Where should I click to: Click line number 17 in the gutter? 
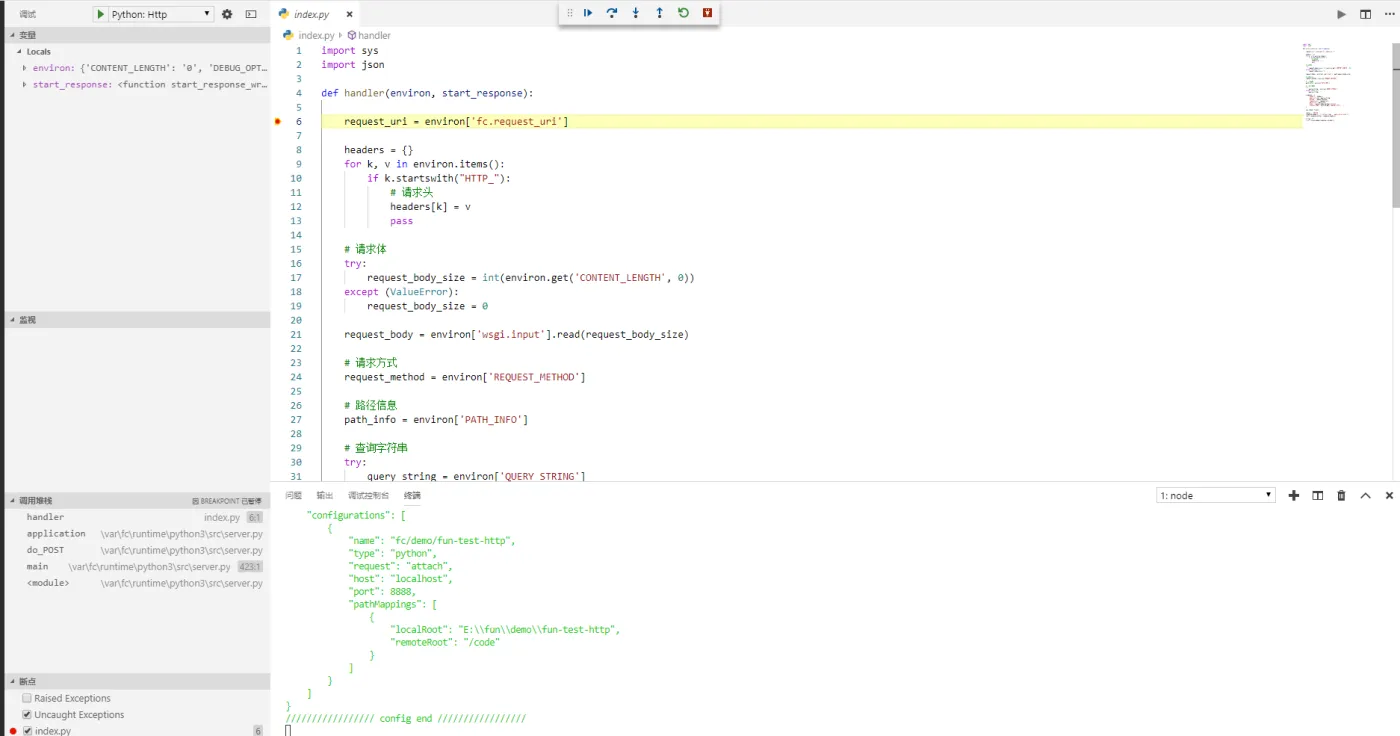pyautogui.click(x=296, y=278)
